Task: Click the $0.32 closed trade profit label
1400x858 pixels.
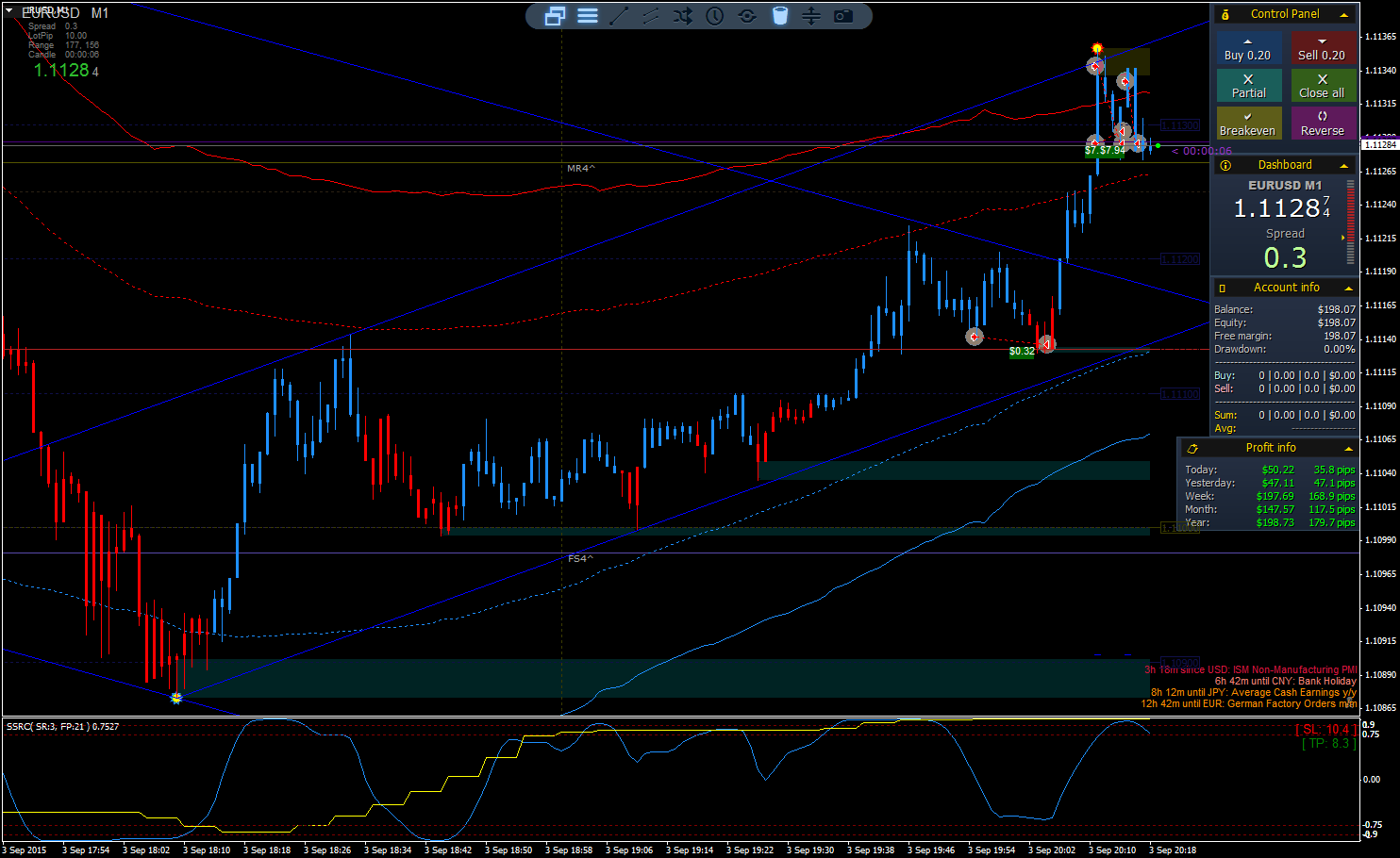Action: pos(1022,352)
